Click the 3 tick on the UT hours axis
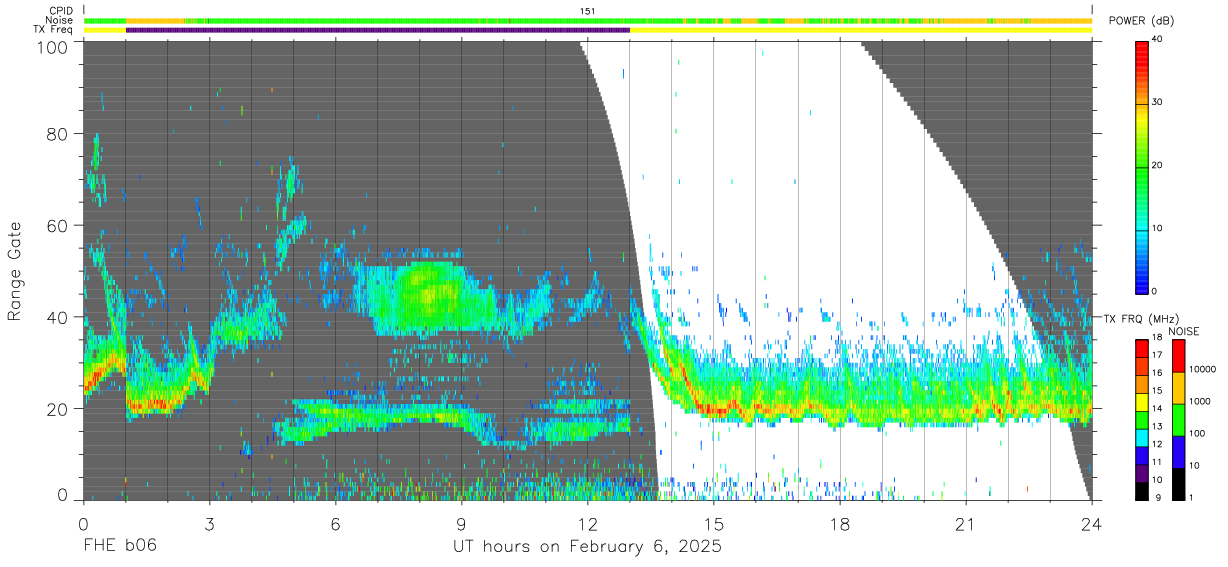The height and width of the screenshot is (567, 1228). (x=209, y=524)
